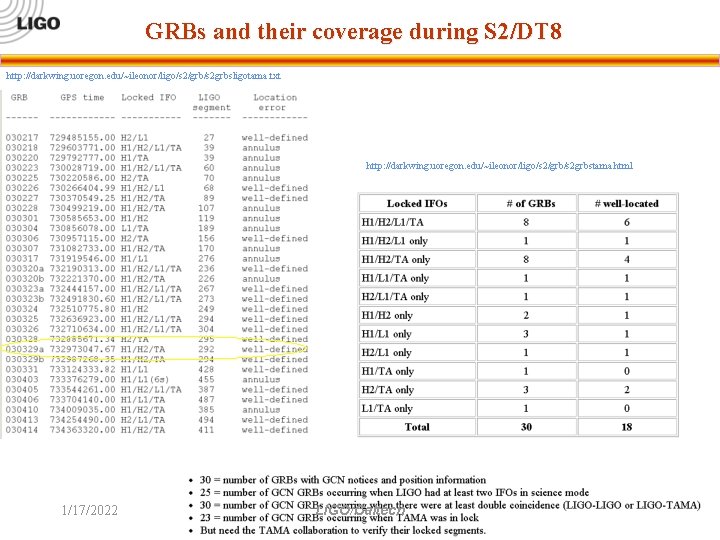Click the GPS time column header

coord(82,97)
